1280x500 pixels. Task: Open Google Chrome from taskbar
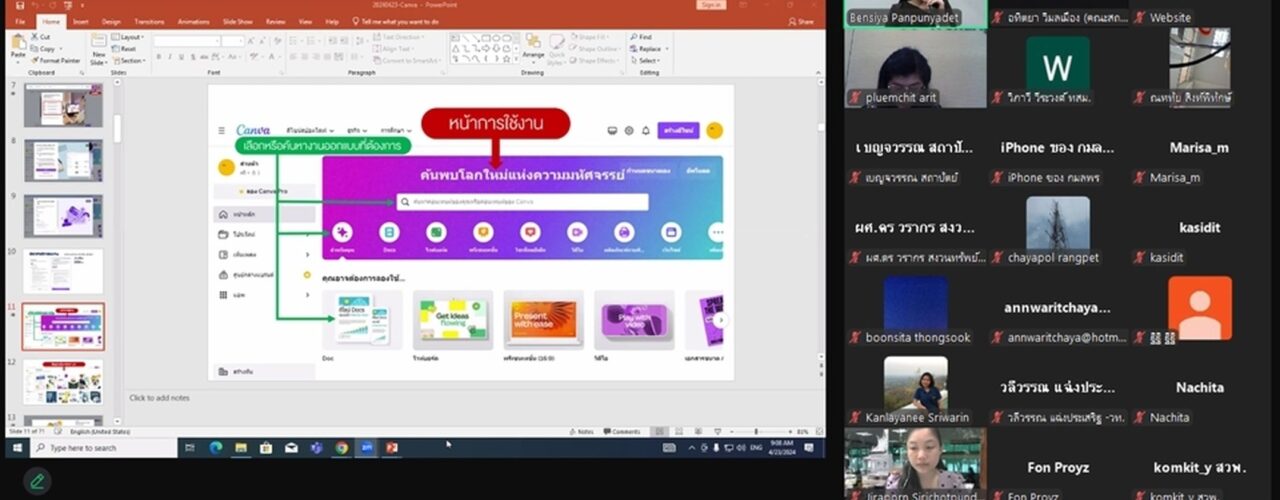(x=341, y=448)
